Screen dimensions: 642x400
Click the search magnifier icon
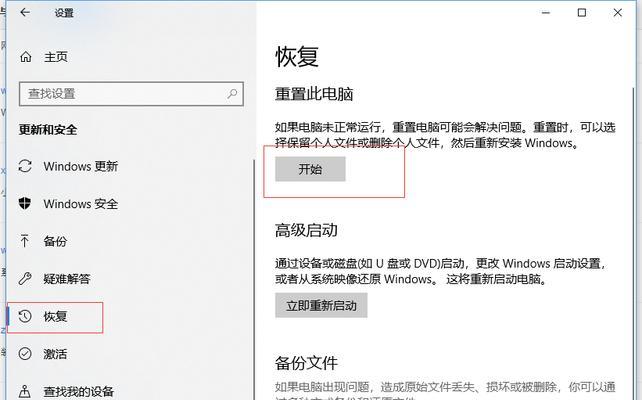[x=232, y=94]
